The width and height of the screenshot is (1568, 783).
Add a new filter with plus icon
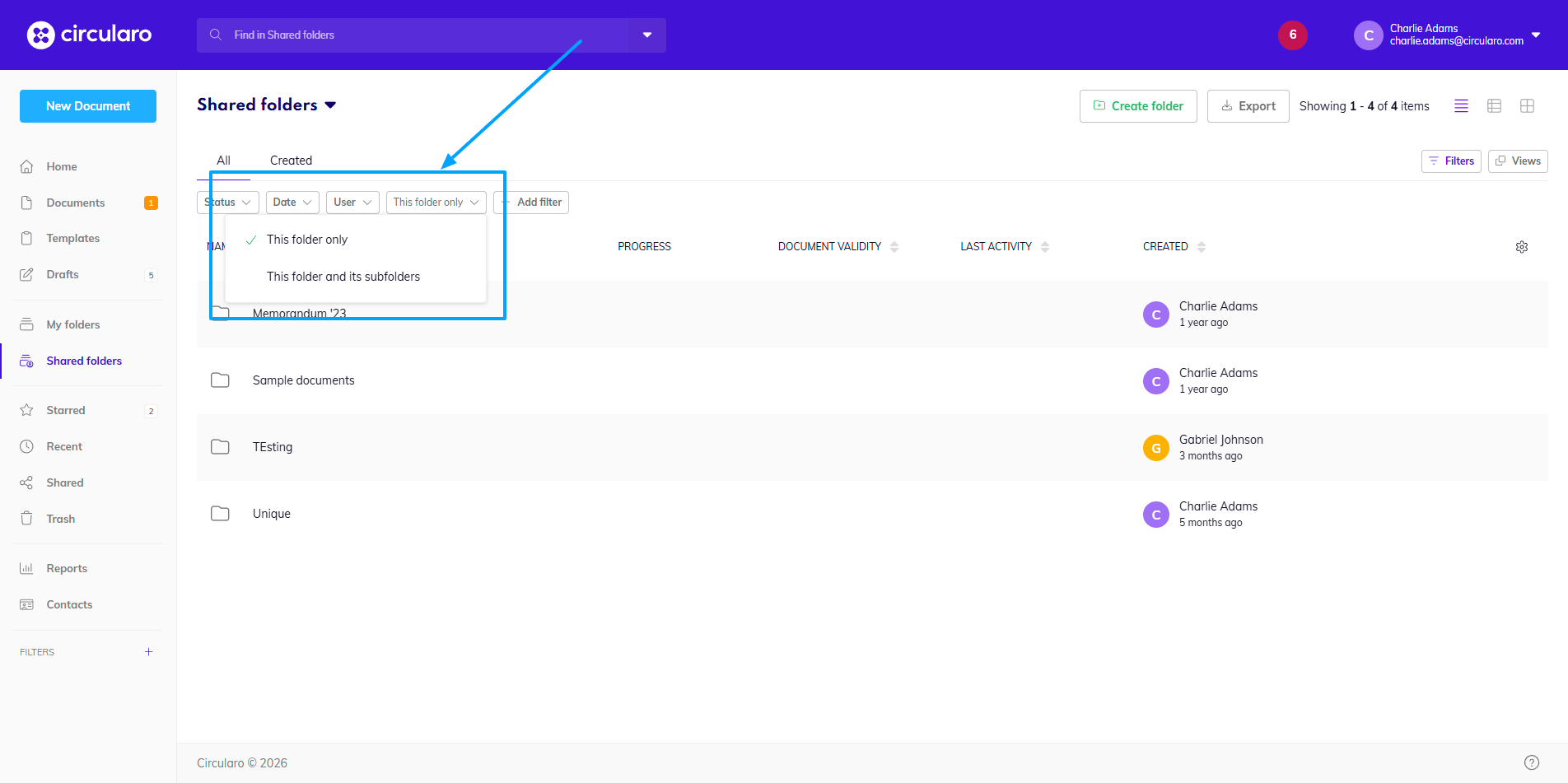148,652
